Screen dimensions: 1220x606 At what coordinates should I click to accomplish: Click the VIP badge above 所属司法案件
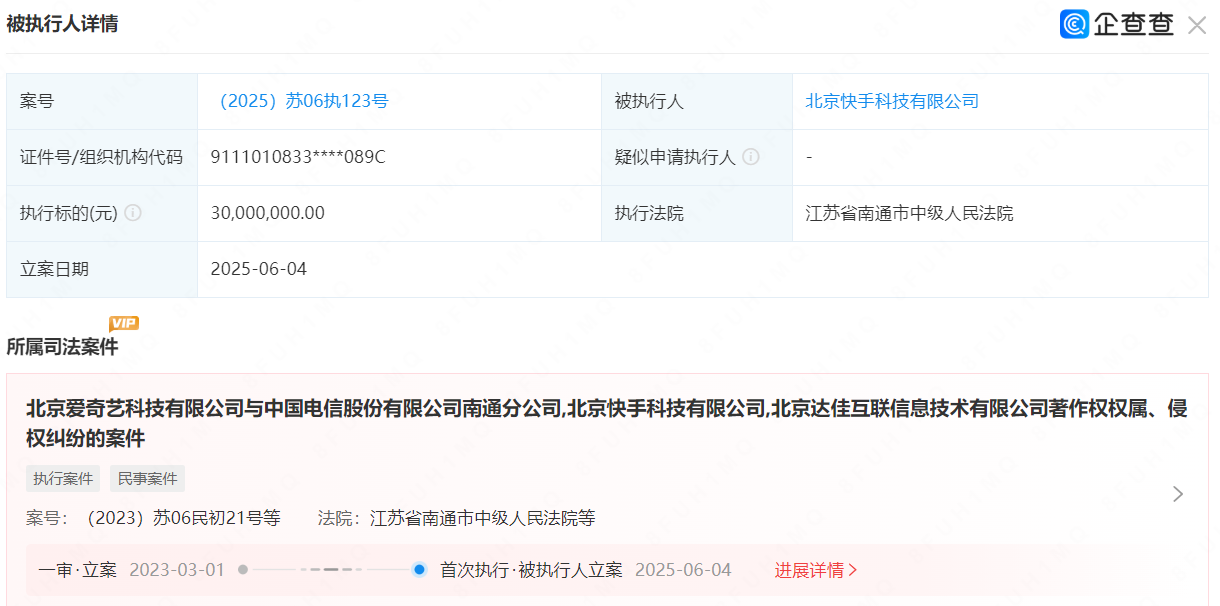point(124,323)
